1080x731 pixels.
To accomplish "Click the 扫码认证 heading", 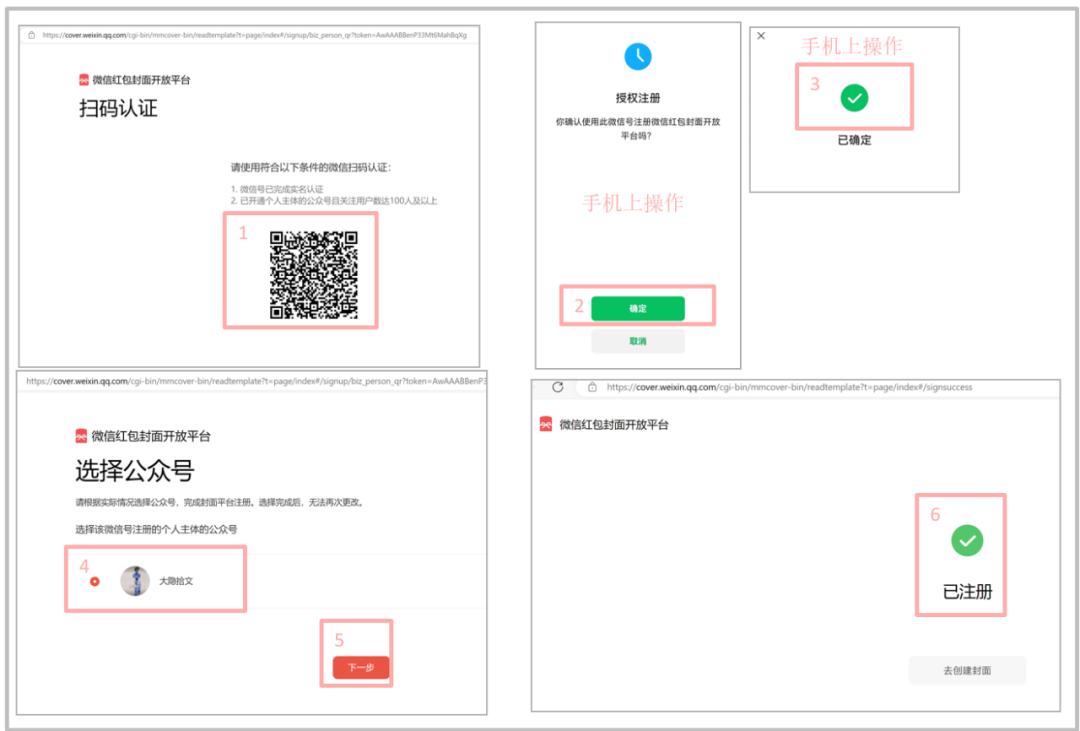I will pyautogui.click(x=118, y=108).
